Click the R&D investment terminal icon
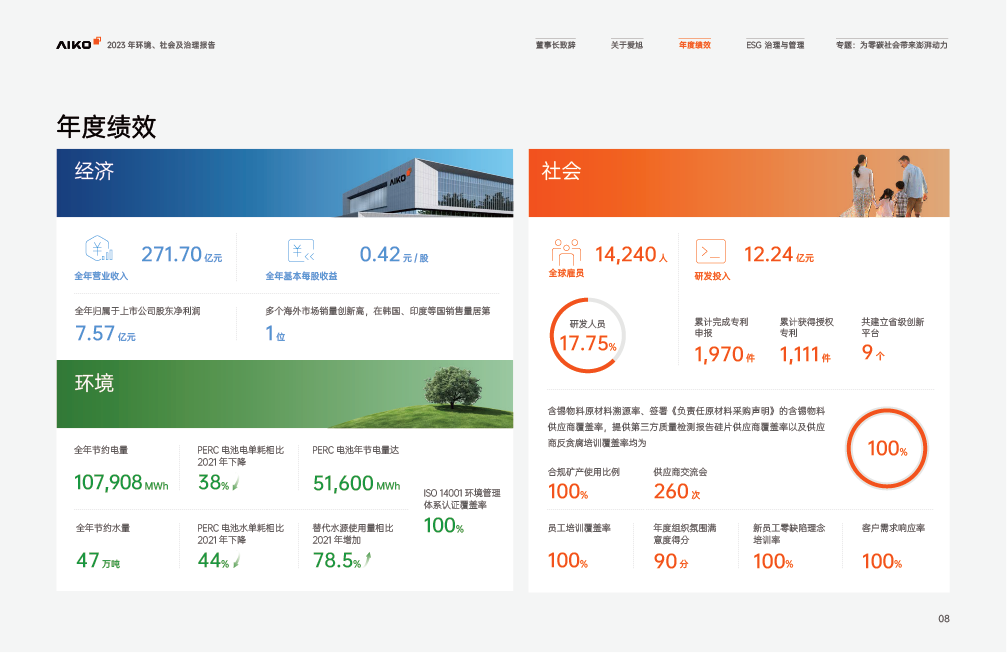Image resolution: width=1007 pixels, height=653 pixels. pyautogui.click(x=711, y=251)
